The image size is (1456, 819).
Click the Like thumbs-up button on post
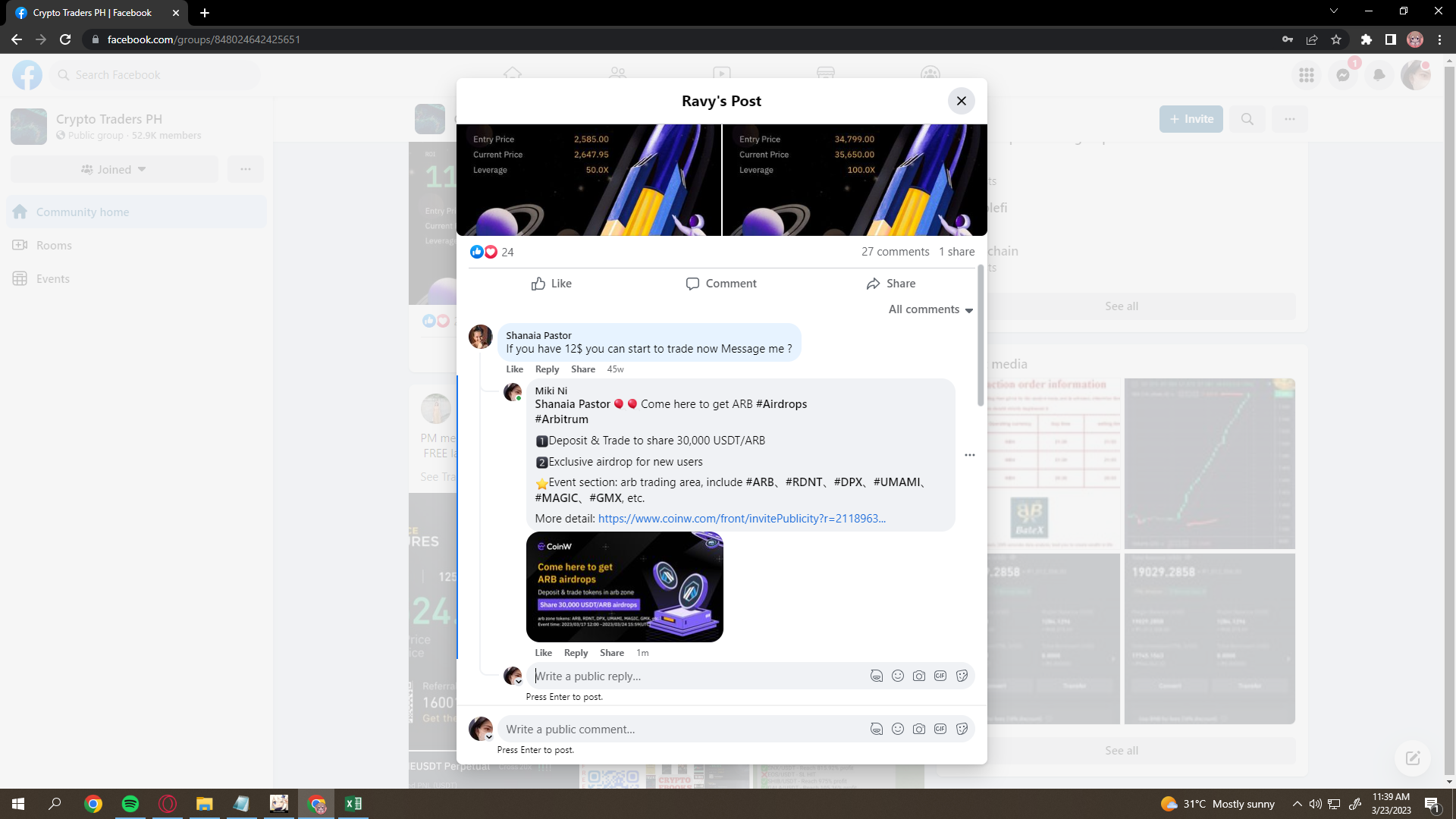(x=551, y=284)
